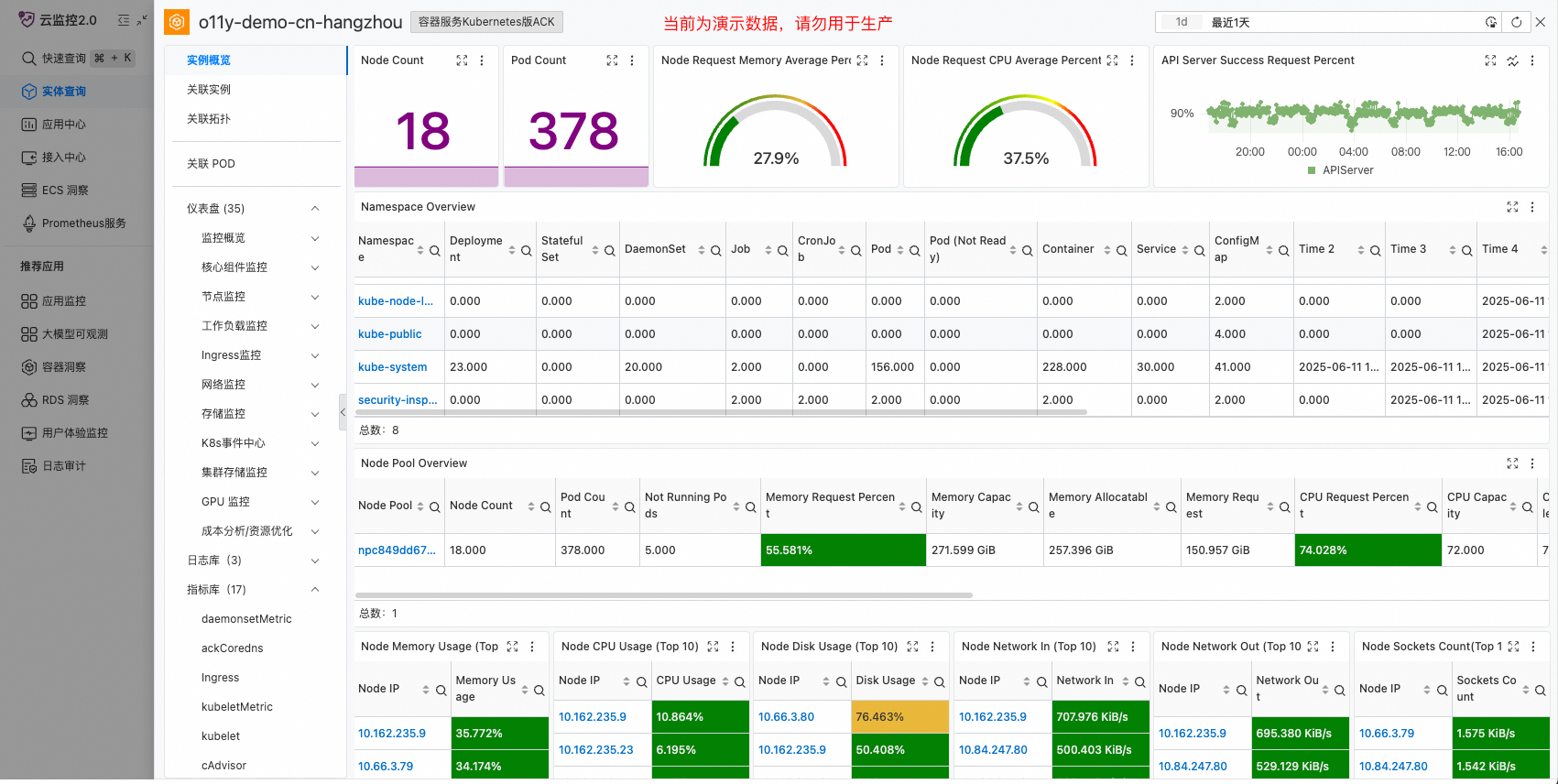
Task: Sort by the Service column
Action: [1185, 250]
